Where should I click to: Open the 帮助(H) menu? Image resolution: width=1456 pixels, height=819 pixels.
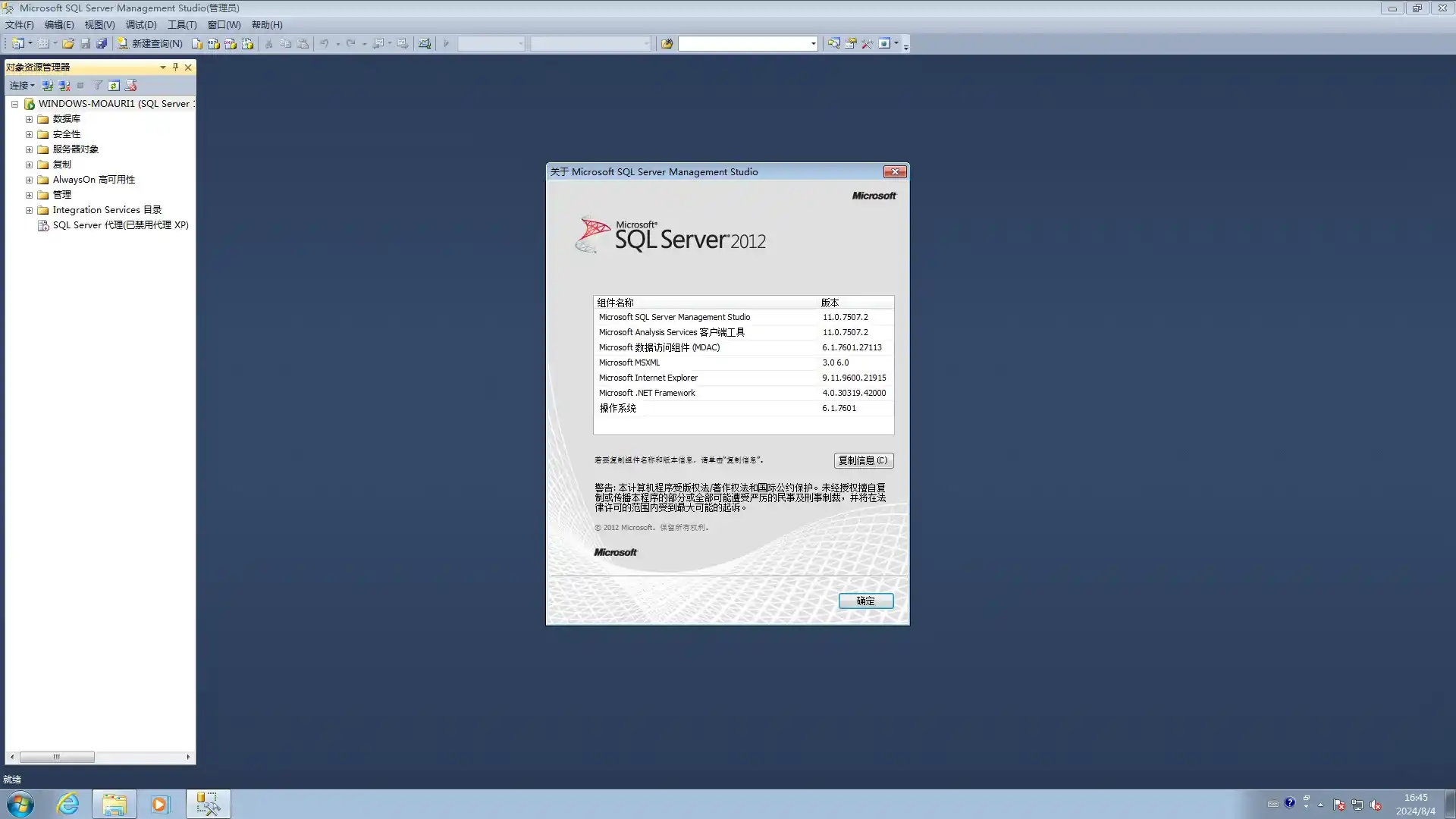[267, 25]
